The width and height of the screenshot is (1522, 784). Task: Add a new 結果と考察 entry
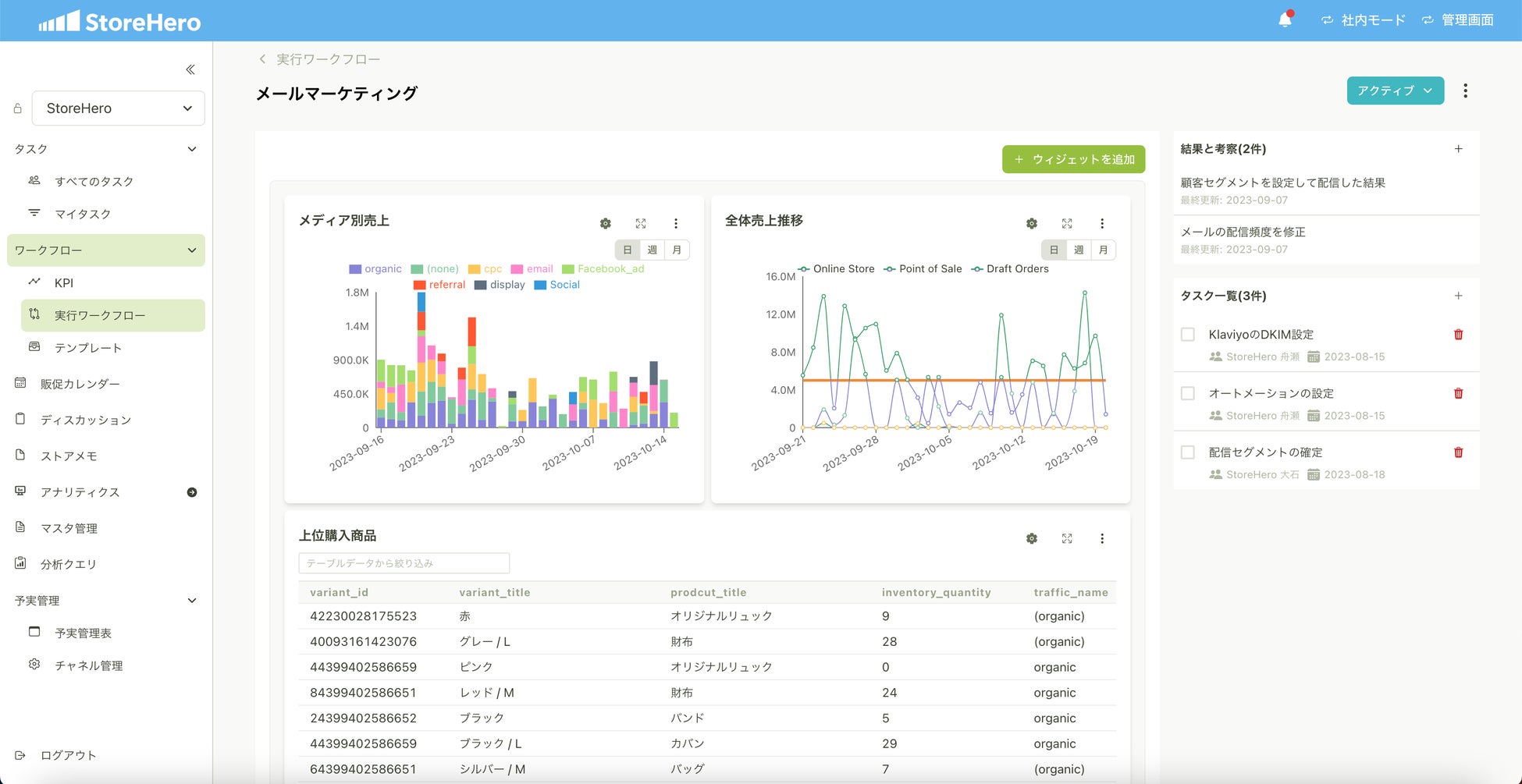pyautogui.click(x=1458, y=149)
